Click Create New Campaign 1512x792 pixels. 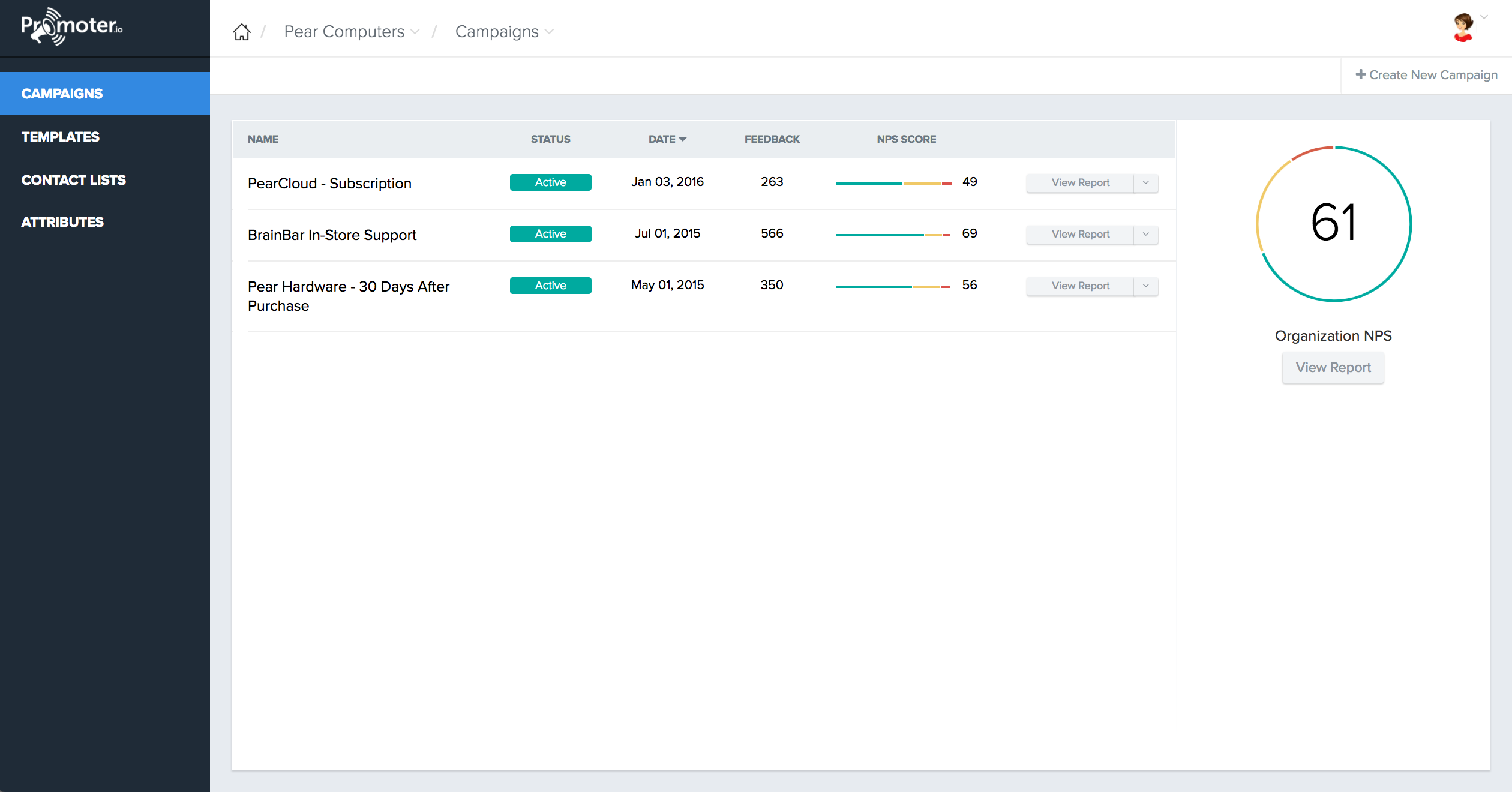[1427, 75]
